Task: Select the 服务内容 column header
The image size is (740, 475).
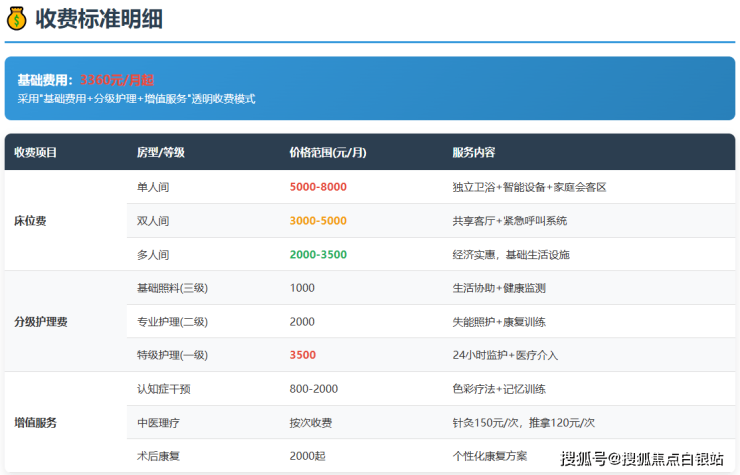Action: click(x=474, y=153)
